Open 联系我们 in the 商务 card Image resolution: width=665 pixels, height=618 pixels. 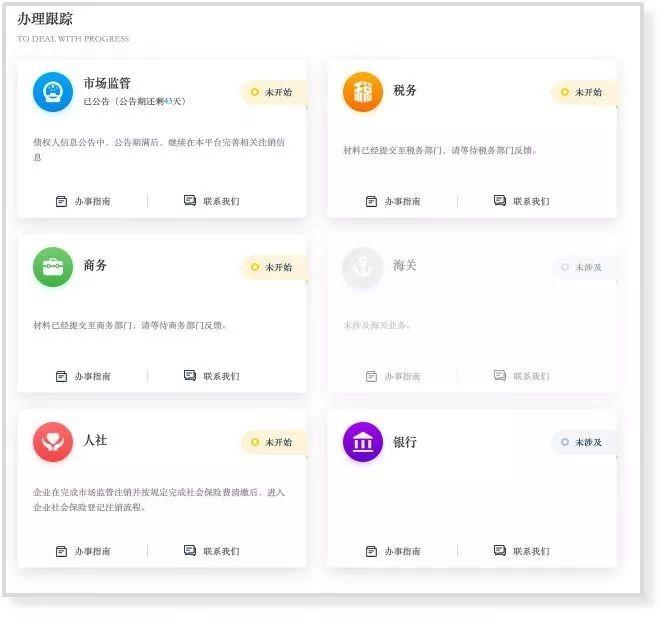pos(212,376)
